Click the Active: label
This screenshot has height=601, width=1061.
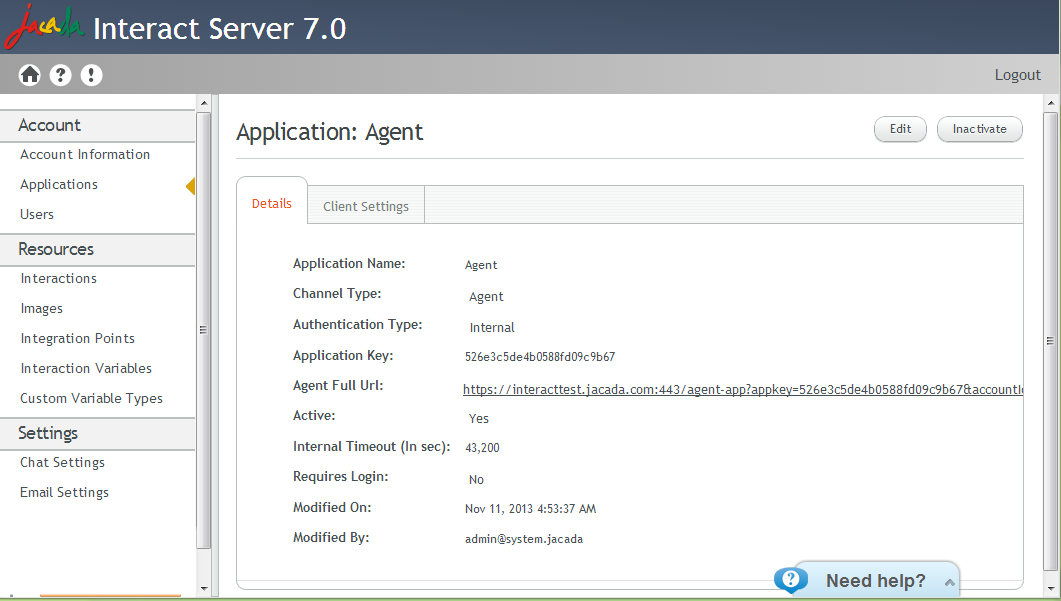coord(314,416)
